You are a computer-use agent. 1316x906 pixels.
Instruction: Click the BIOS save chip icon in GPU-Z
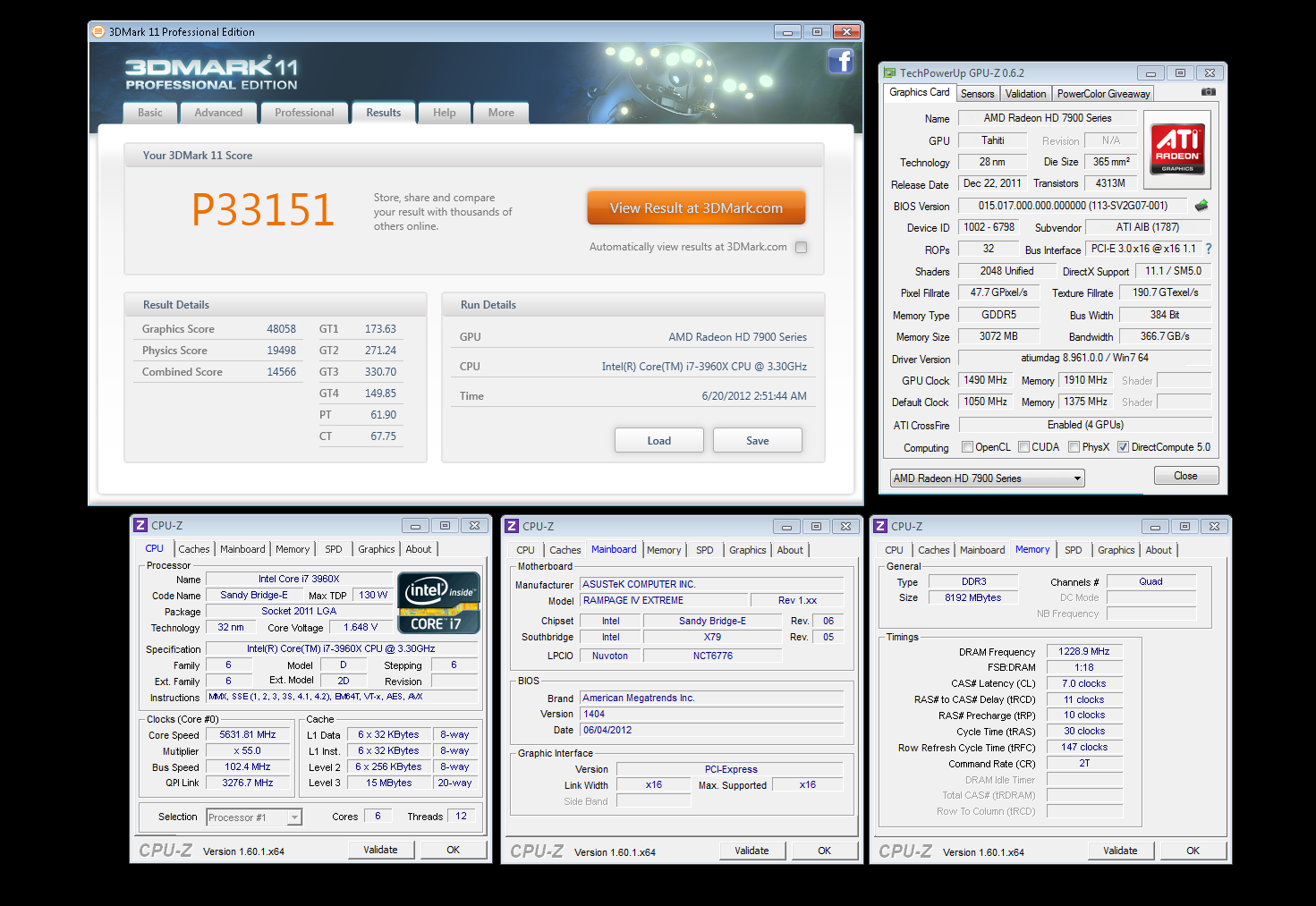pos(1201,206)
